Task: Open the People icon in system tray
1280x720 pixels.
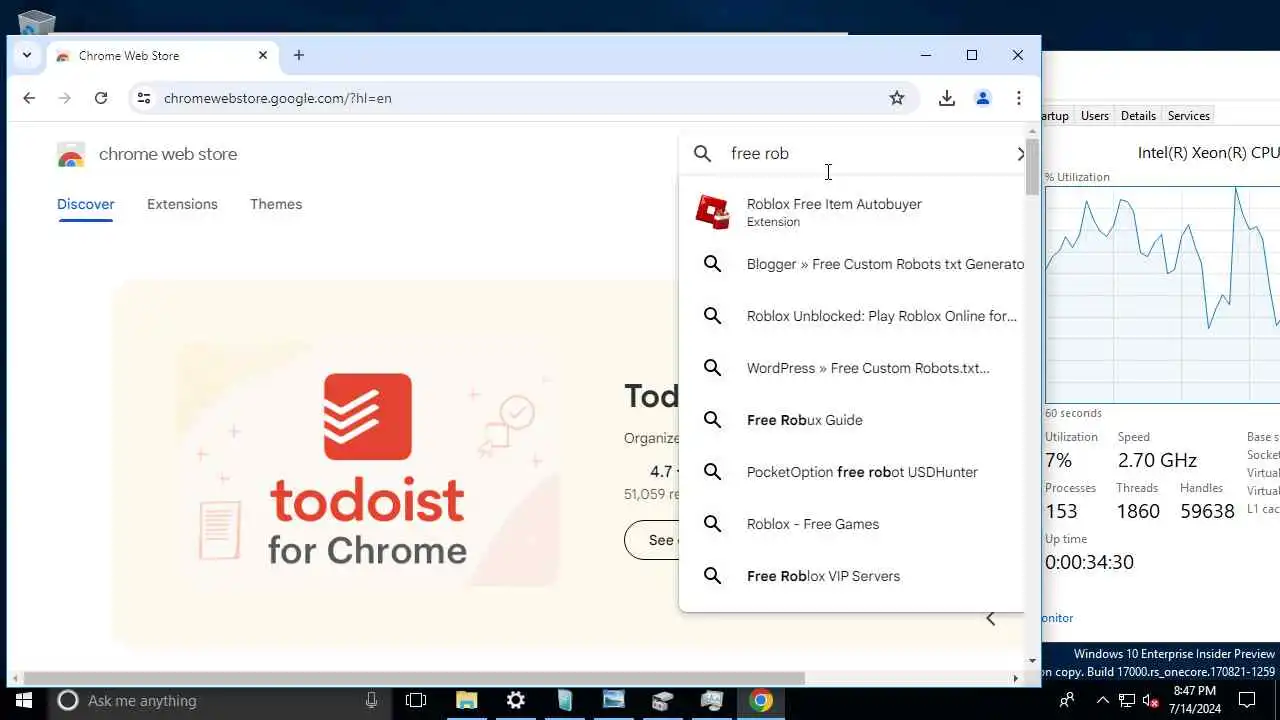Action: coord(1068,700)
